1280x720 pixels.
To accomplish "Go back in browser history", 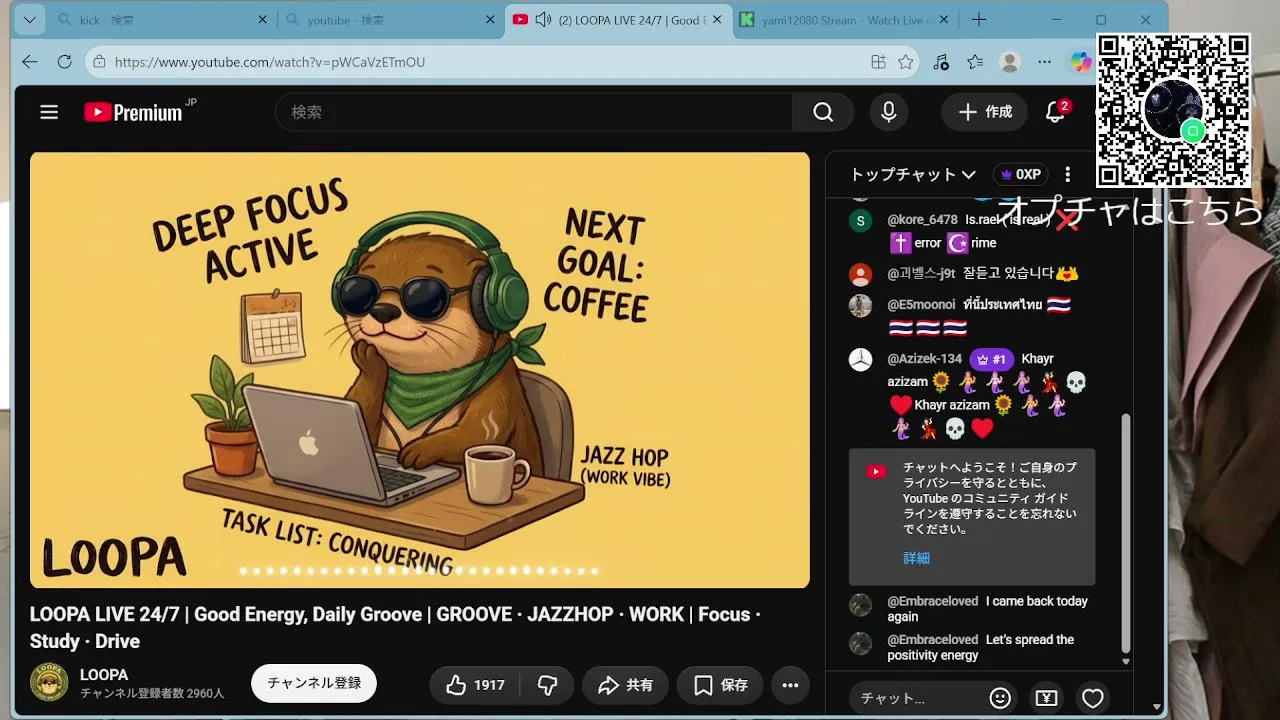I will tap(30, 62).
